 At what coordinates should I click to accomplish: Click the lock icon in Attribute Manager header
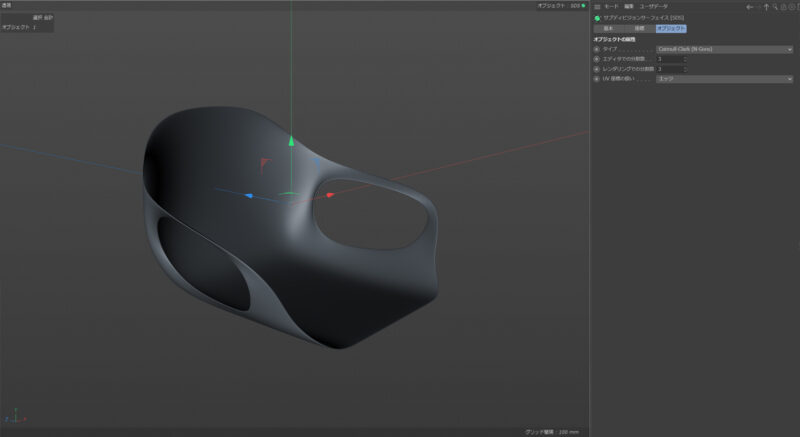pos(783,7)
